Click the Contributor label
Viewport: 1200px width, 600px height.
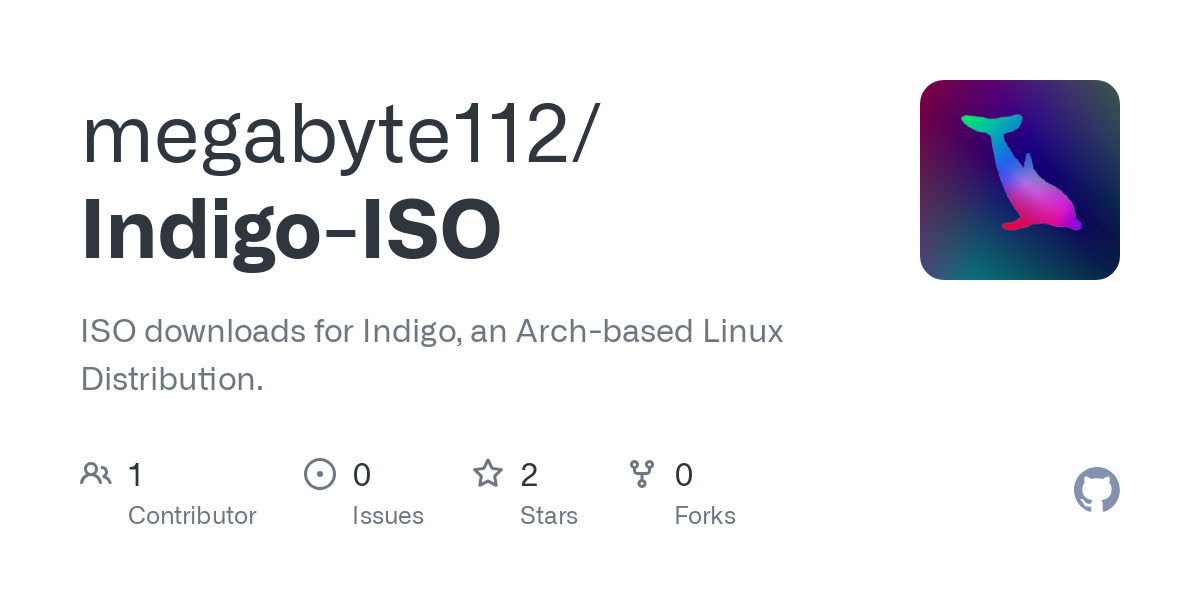coord(192,516)
